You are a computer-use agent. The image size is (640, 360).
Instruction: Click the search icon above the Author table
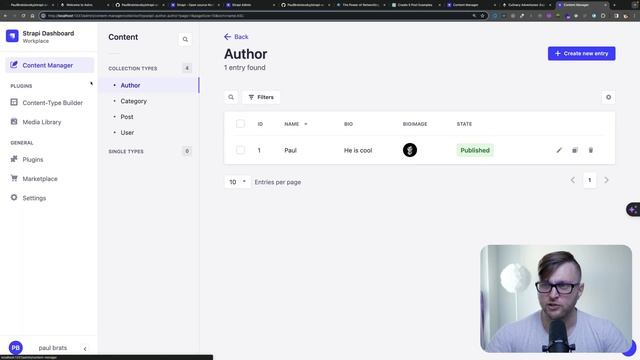231,97
